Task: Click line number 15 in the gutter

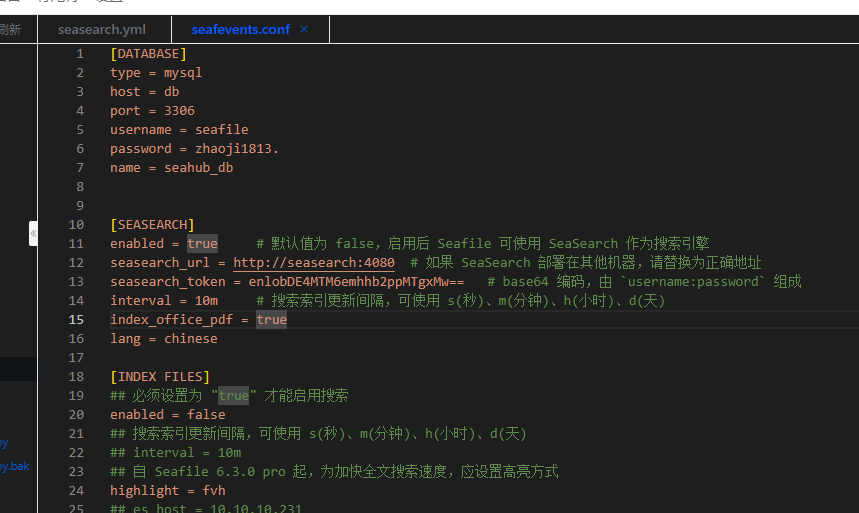Action: click(x=76, y=320)
